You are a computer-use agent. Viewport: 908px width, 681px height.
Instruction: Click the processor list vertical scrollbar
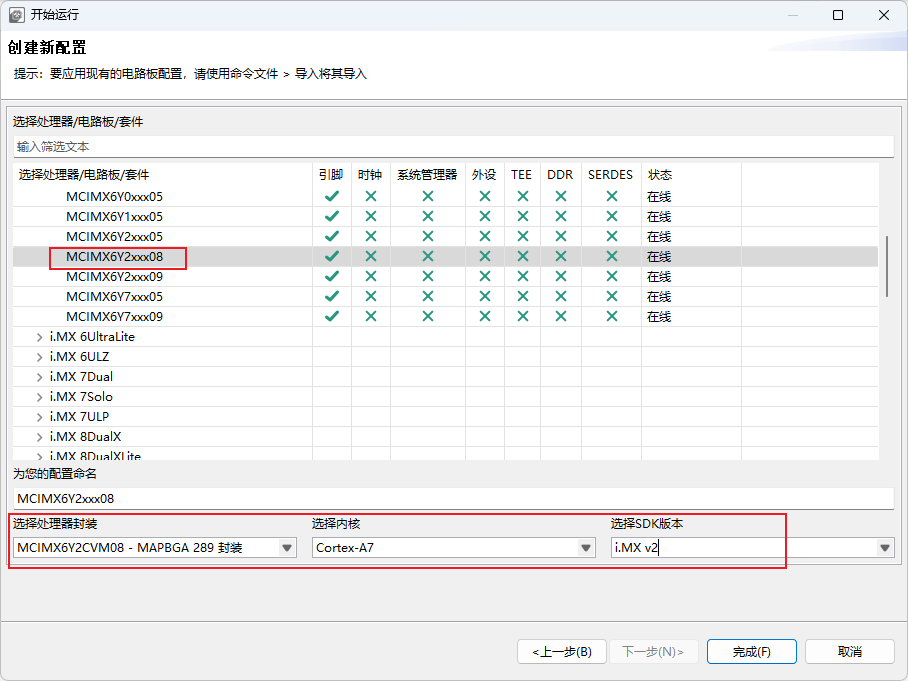click(886, 265)
